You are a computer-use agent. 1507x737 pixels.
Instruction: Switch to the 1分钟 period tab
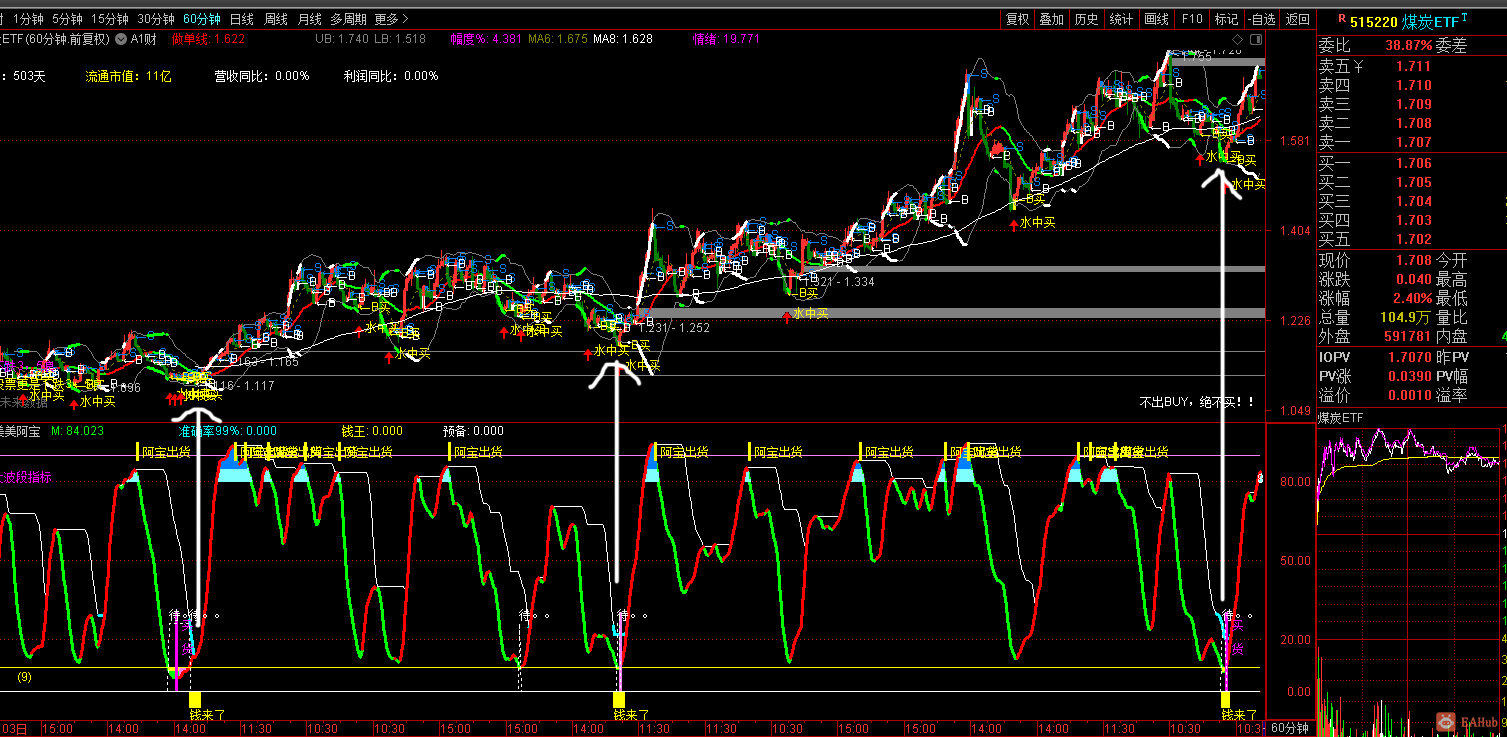[x=28, y=19]
